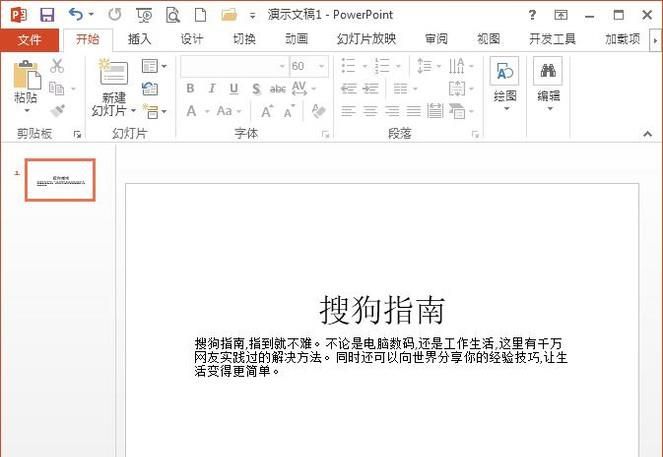Image resolution: width=663 pixels, height=457 pixels.
Task: Switch to the 切换 Transitions tab
Action: (244, 39)
